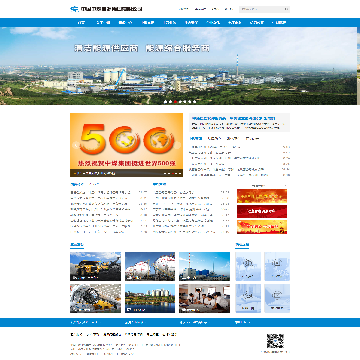
Task: Click the QR code in the footer
Action: tap(275, 341)
